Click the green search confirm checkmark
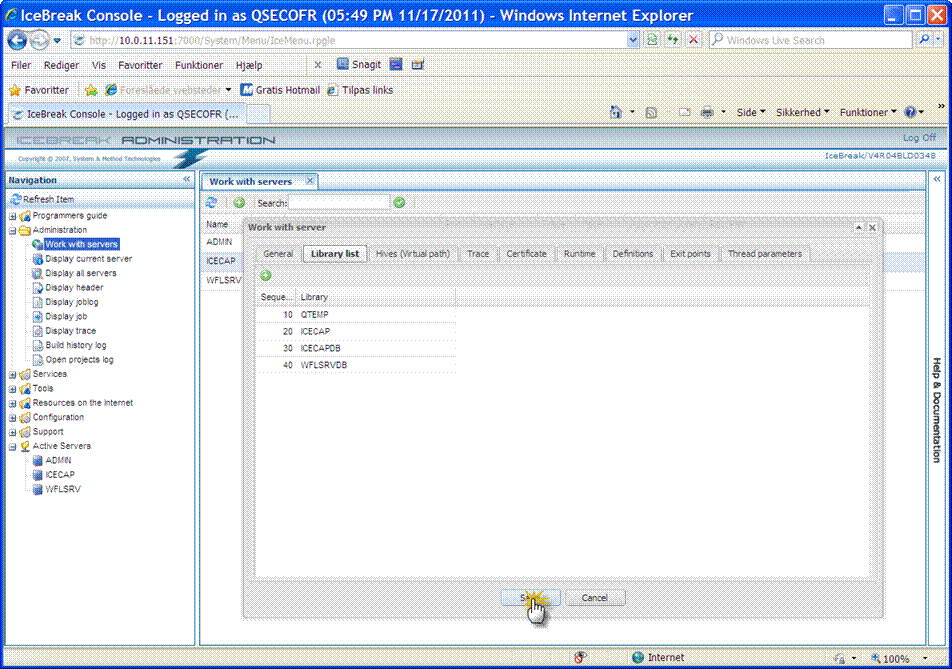The height and width of the screenshot is (669, 952). [x=399, y=203]
